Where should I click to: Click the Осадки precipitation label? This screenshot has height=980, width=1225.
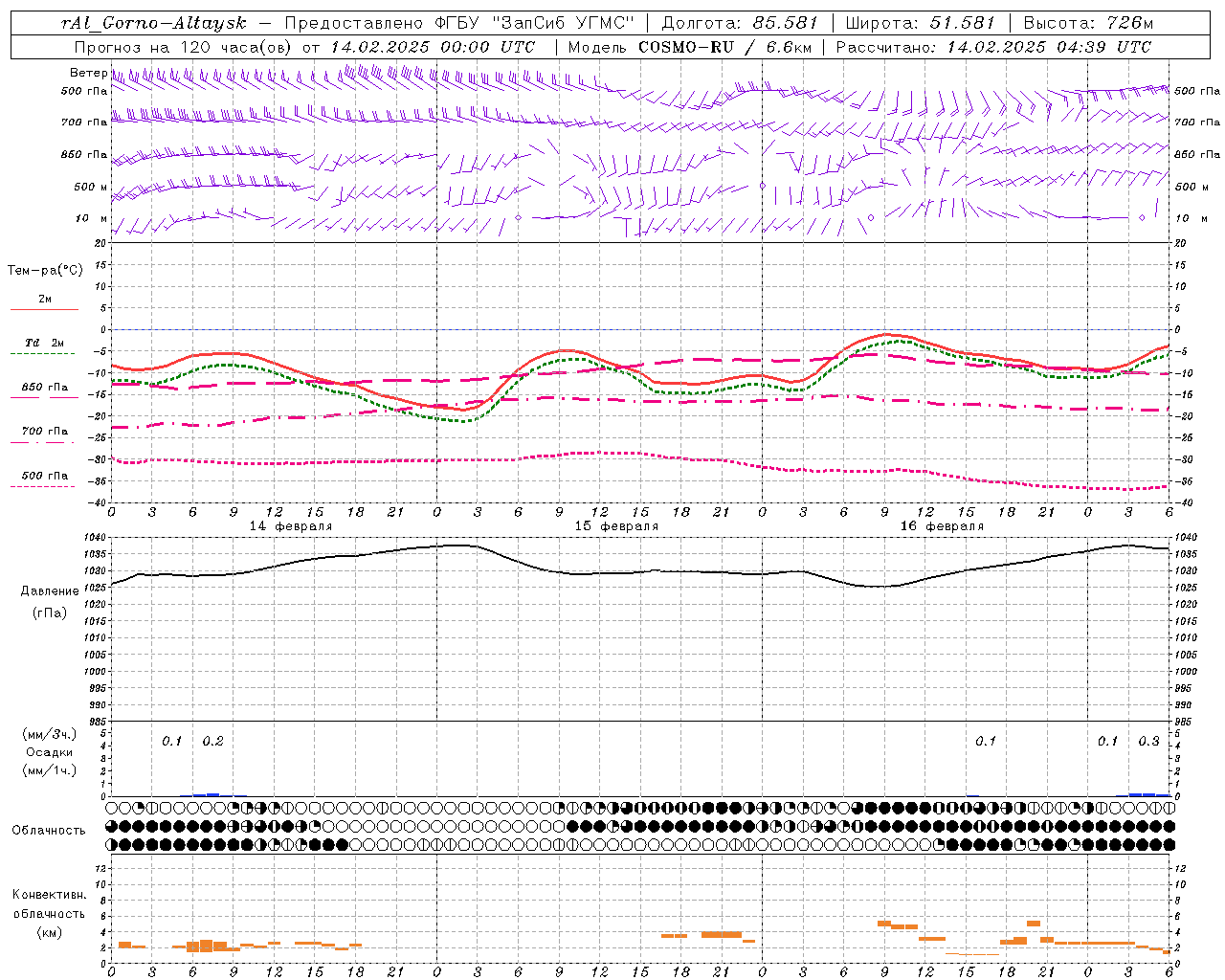50,752
